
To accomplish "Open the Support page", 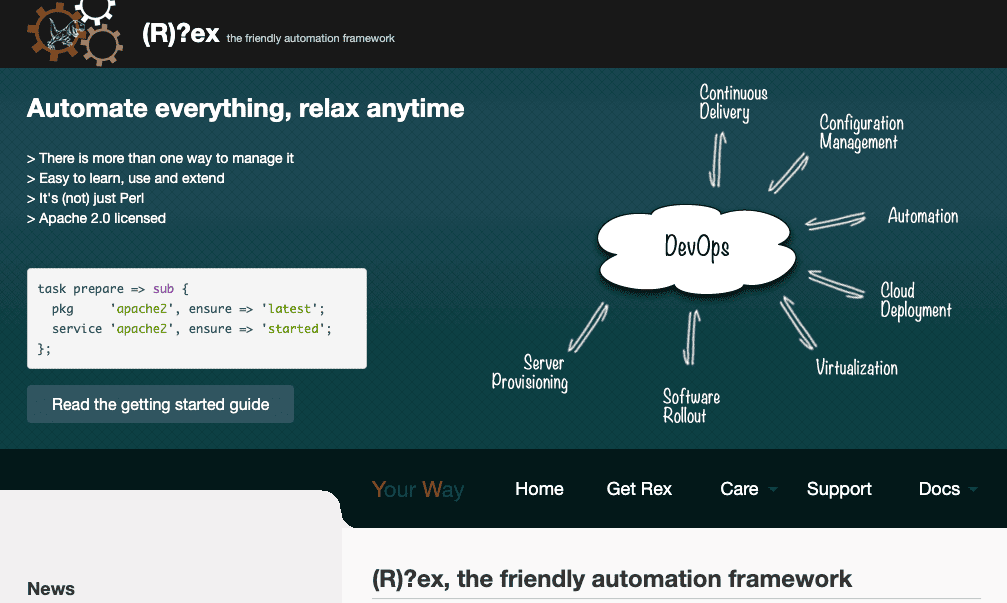I will [x=839, y=489].
